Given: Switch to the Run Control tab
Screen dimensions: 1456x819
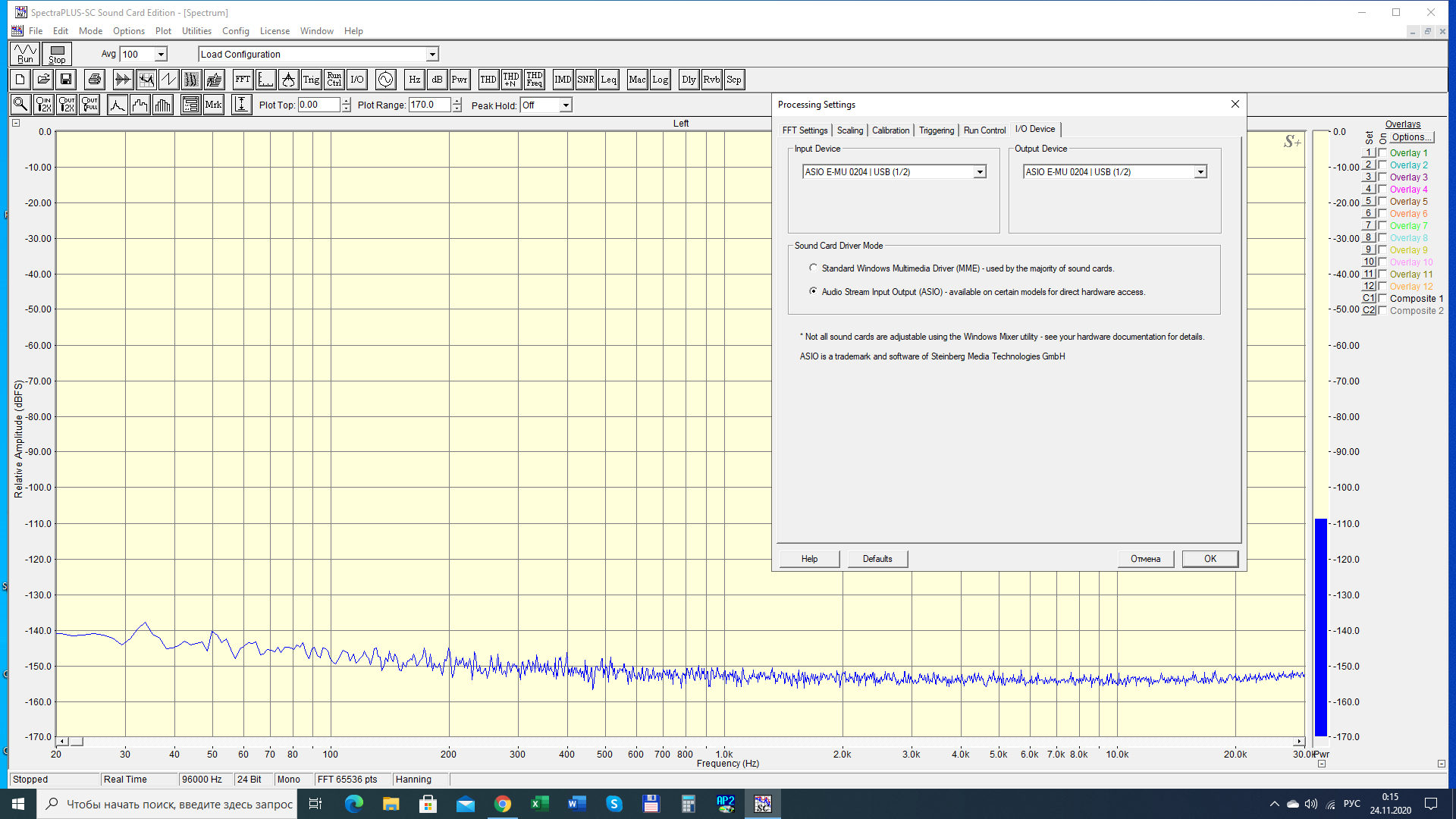Looking at the screenshot, I should coord(984,130).
